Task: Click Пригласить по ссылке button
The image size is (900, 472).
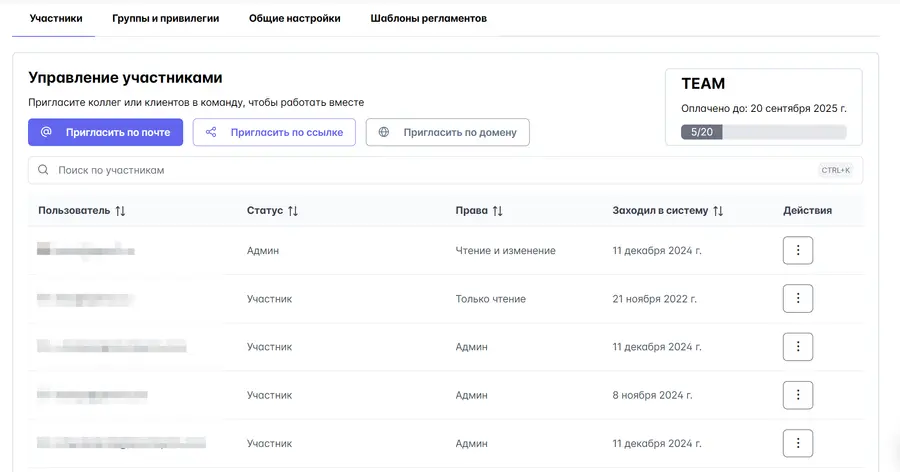Action: pos(274,132)
